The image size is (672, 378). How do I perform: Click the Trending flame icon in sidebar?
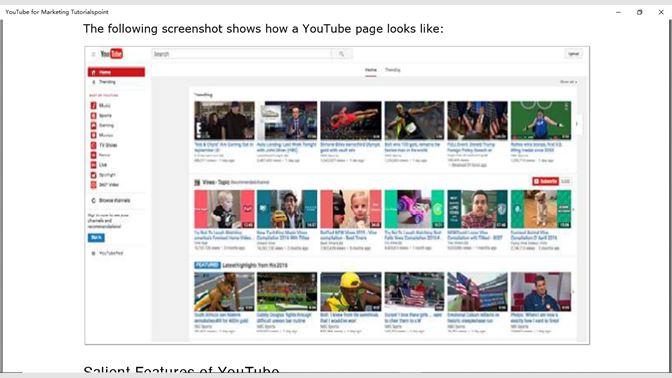coord(94,82)
